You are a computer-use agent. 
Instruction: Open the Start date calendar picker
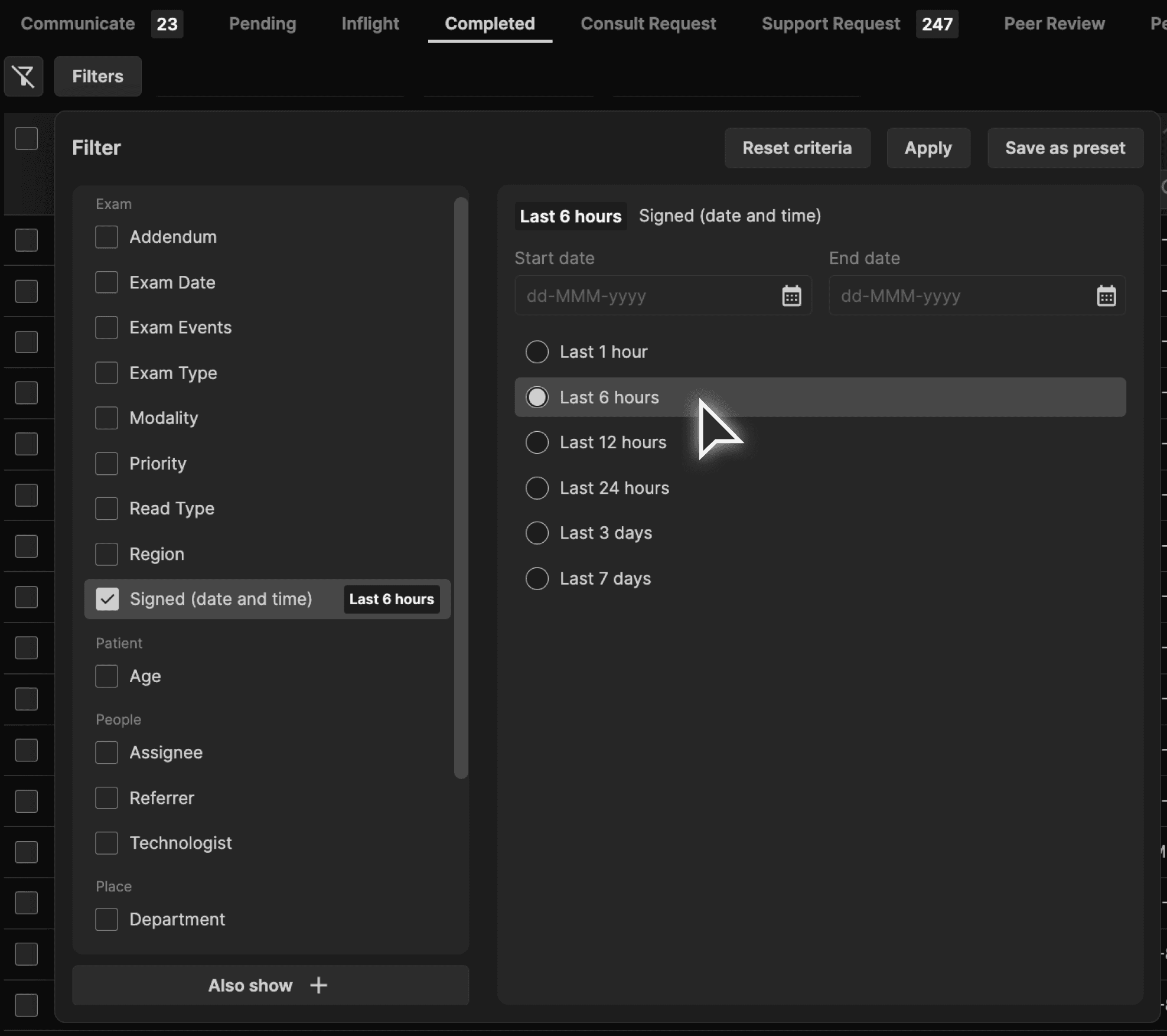coord(791,295)
